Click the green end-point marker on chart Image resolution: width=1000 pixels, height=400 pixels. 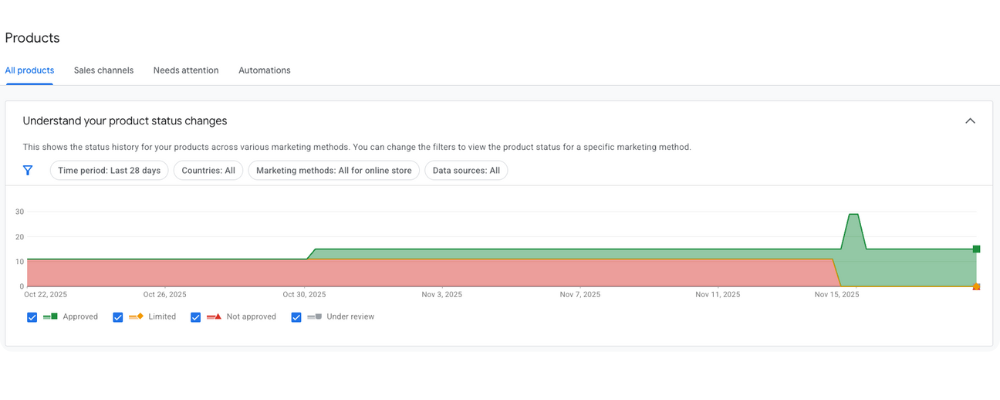coord(976,249)
